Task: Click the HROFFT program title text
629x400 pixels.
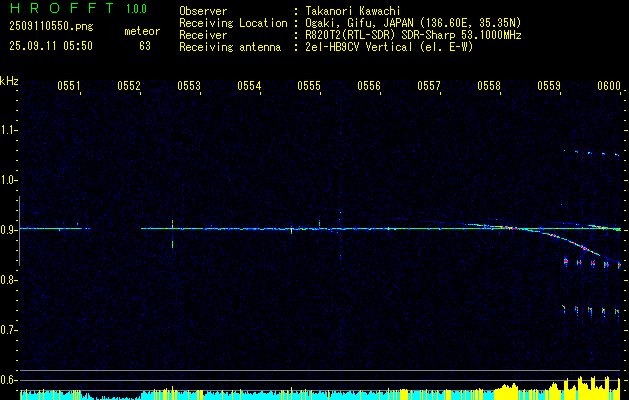Action: [62, 8]
